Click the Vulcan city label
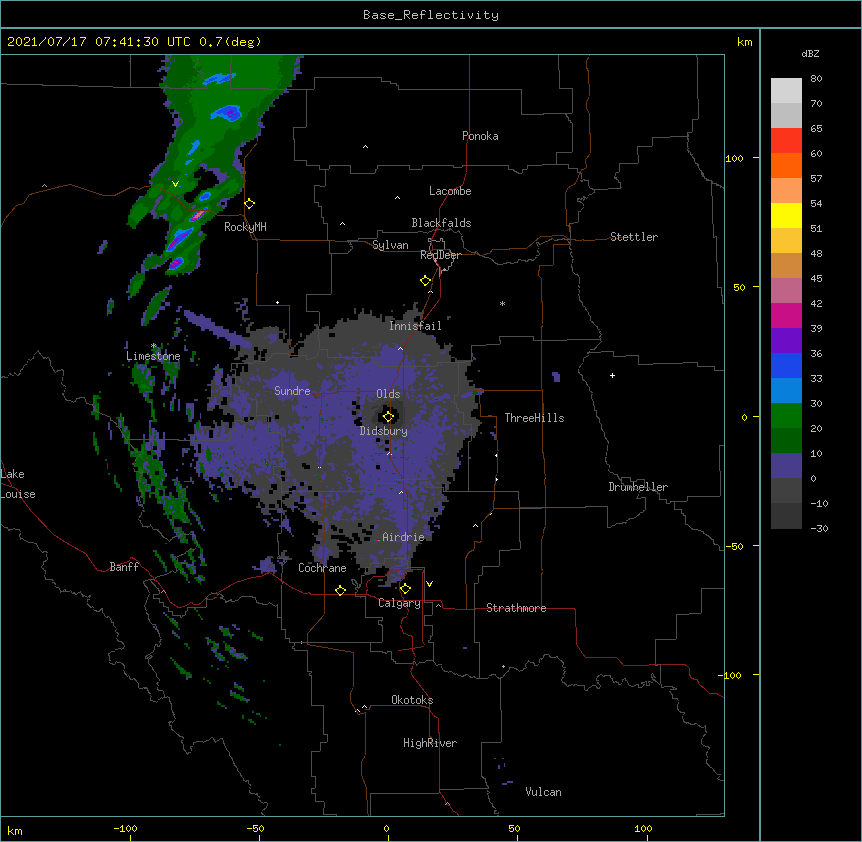Viewport: 862px width, 842px height. [x=543, y=792]
